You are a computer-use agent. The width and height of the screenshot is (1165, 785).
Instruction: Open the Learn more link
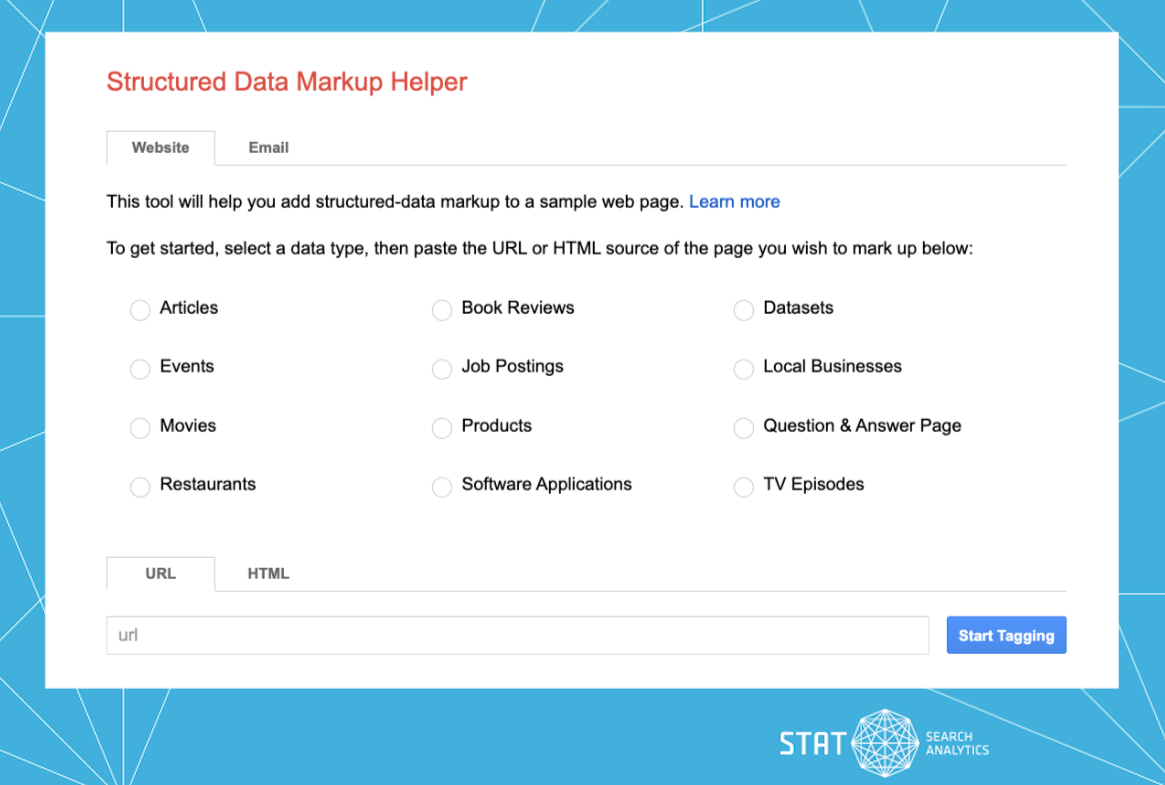coord(734,201)
